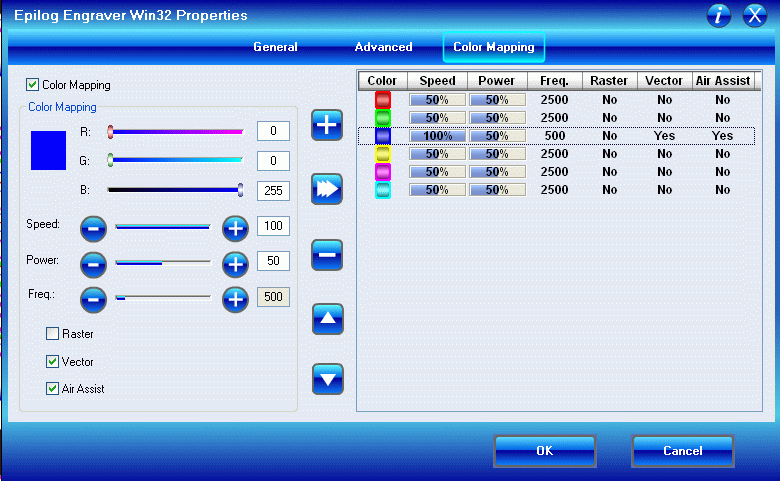This screenshot has width=780, height=481.
Task: Click the Power value field showing 50
Action: [x=273, y=261]
